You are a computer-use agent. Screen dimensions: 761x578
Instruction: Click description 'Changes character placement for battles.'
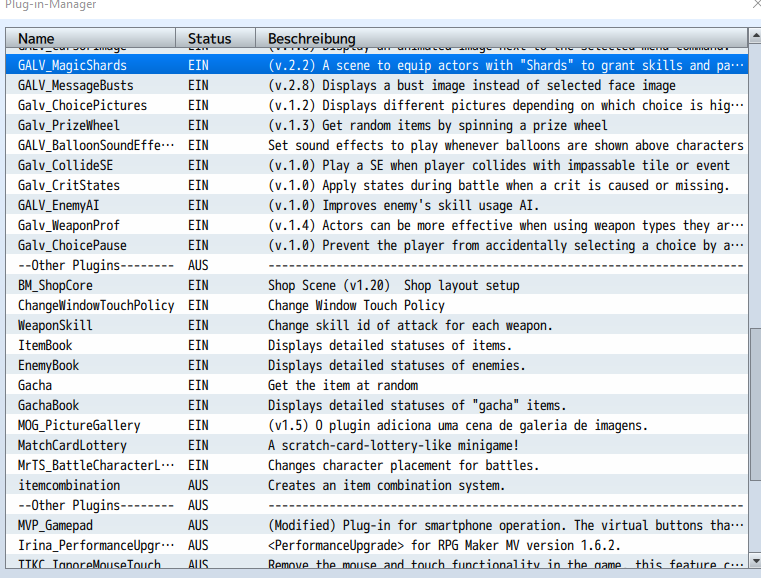pyautogui.click(x=404, y=465)
